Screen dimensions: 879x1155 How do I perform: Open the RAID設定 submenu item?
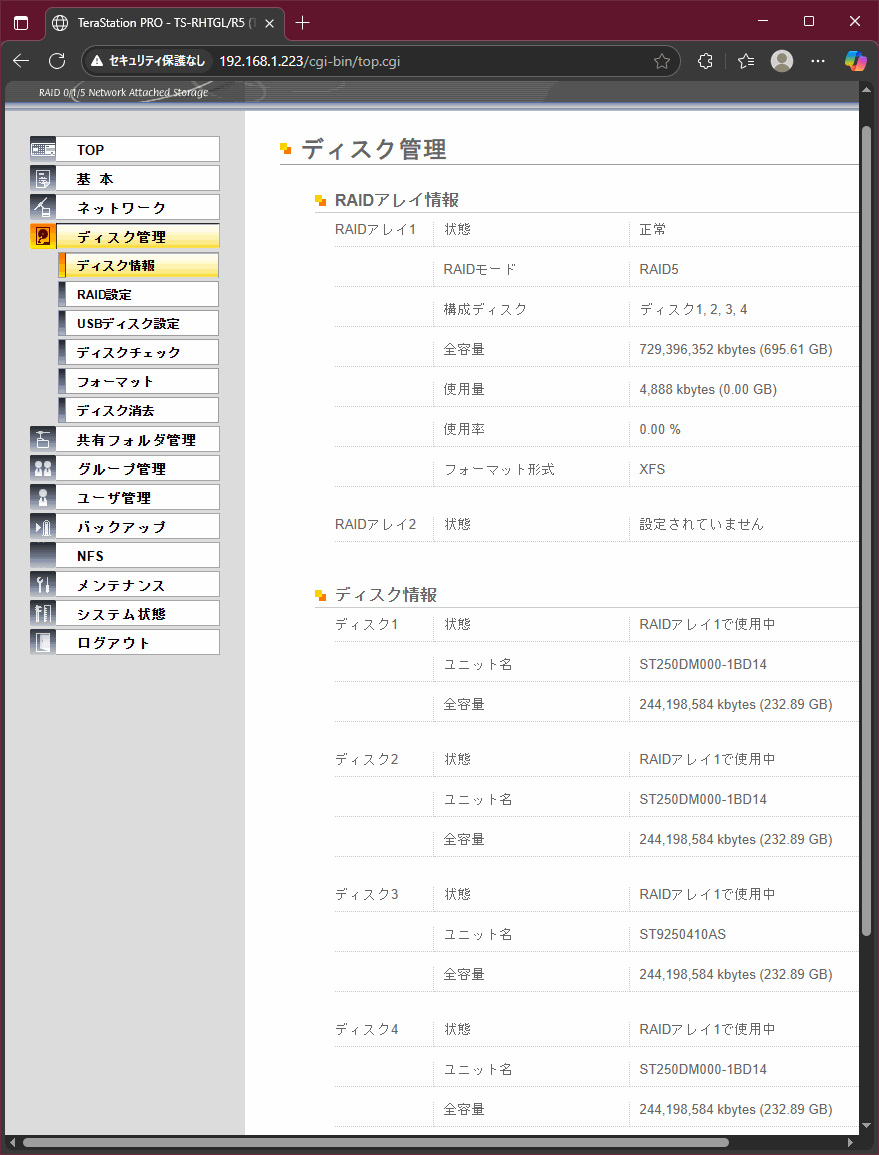pyautogui.click(x=138, y=295)
